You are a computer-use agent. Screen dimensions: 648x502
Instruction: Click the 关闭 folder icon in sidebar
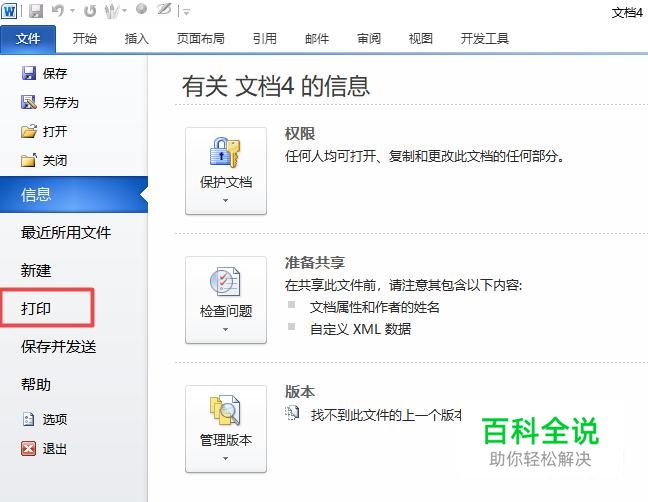coord(29,160)
